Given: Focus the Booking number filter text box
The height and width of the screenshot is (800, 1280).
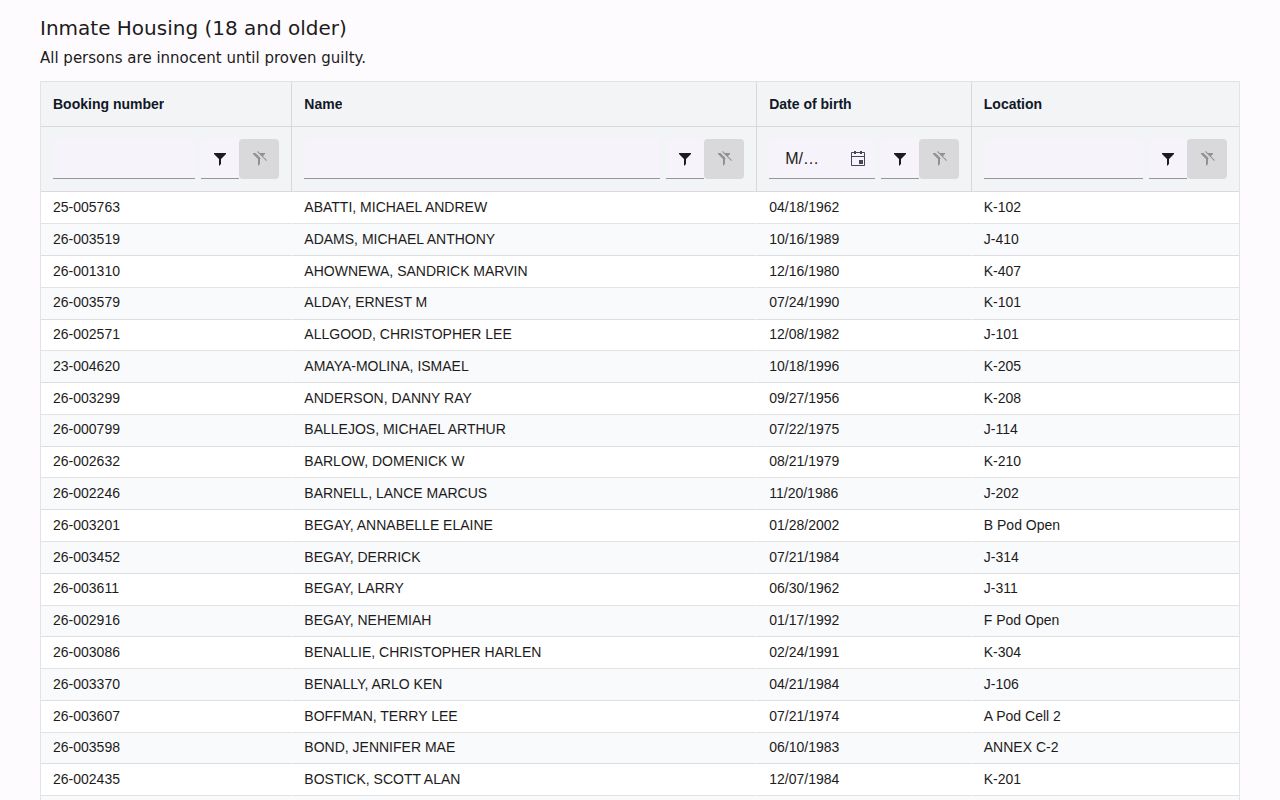Looking at the screenshot, I should (124, 159).
